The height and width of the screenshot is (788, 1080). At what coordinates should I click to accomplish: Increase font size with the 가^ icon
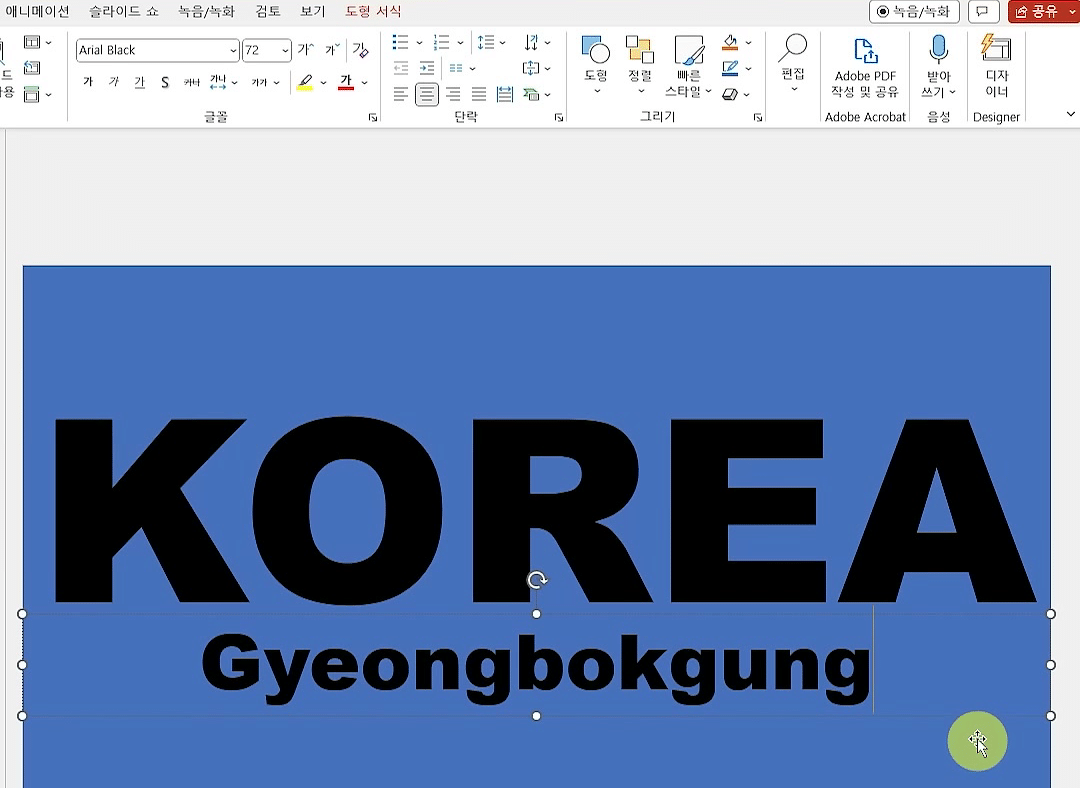pos(305,50)
